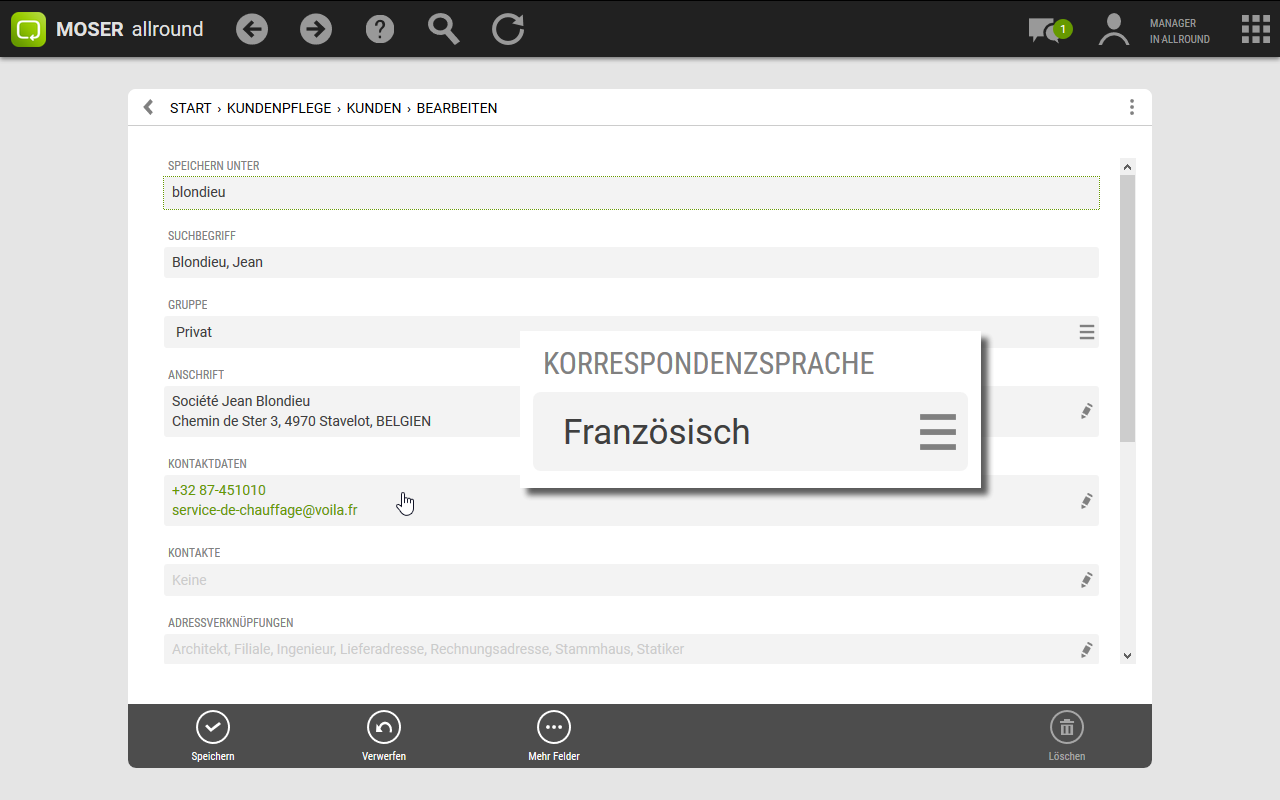Go to KUNDEN in breadcrumb
The height and width of the screenshot is (800, 1280).
374,108
